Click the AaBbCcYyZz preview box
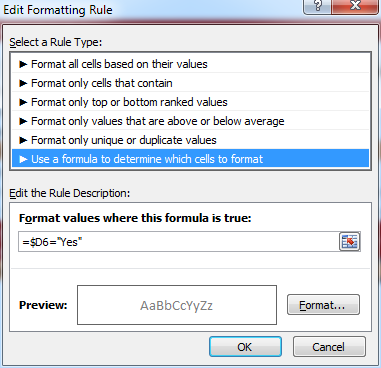Screen dimensions: 381x368 click(177, 305)
